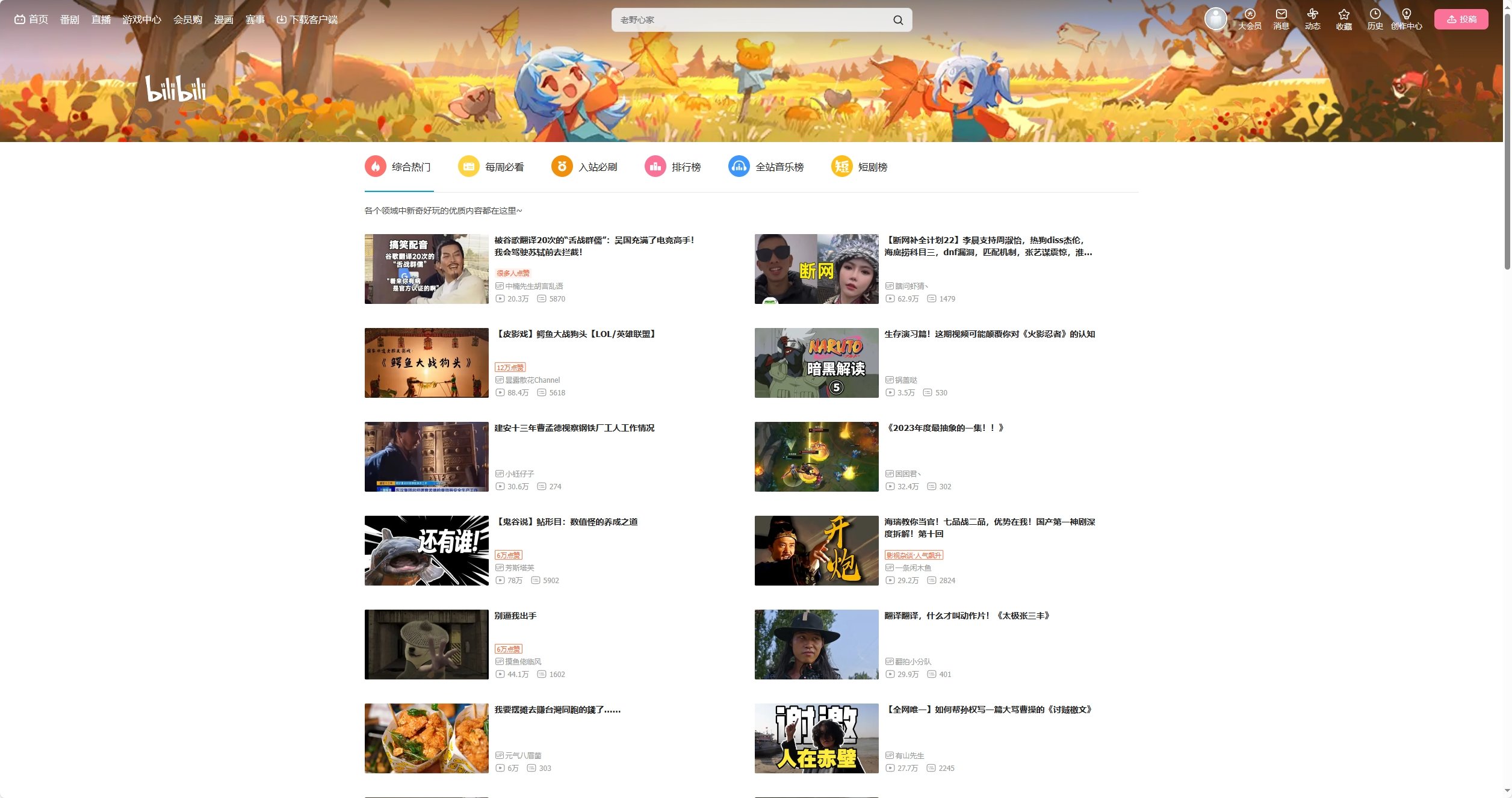Select the 综合热门 tab label
This screenshot has width=1512, height=798.
pos(411,167)
